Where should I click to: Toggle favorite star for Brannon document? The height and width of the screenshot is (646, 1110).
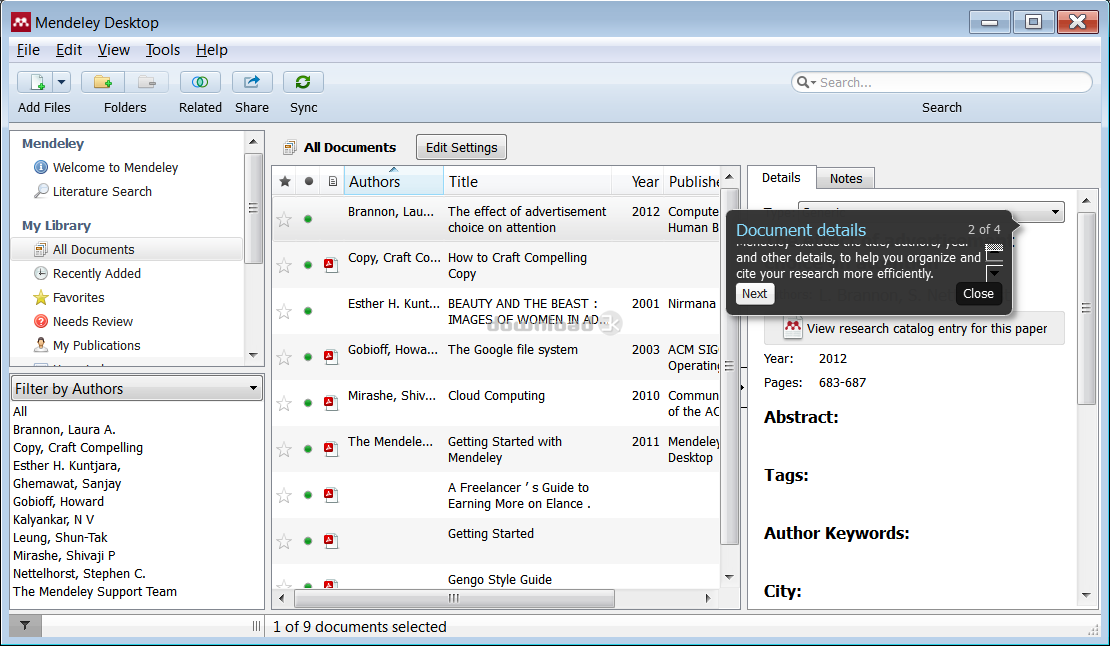pos(284,219)
